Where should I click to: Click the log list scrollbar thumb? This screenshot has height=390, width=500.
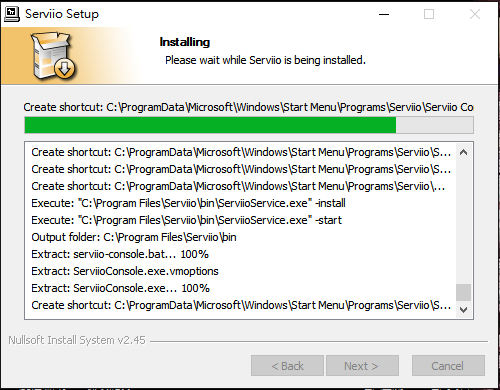(463, 292)
